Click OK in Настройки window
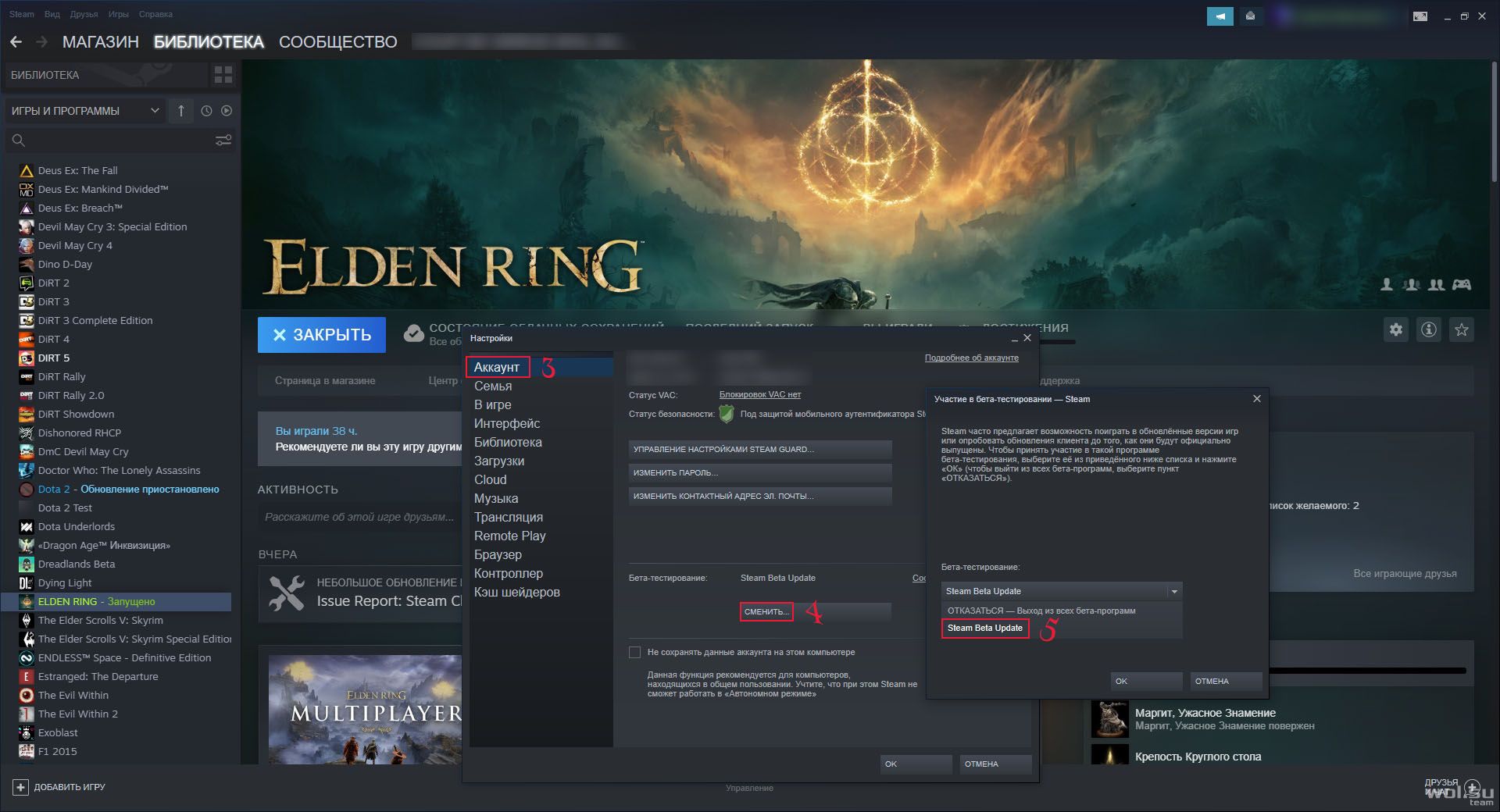 916,764
